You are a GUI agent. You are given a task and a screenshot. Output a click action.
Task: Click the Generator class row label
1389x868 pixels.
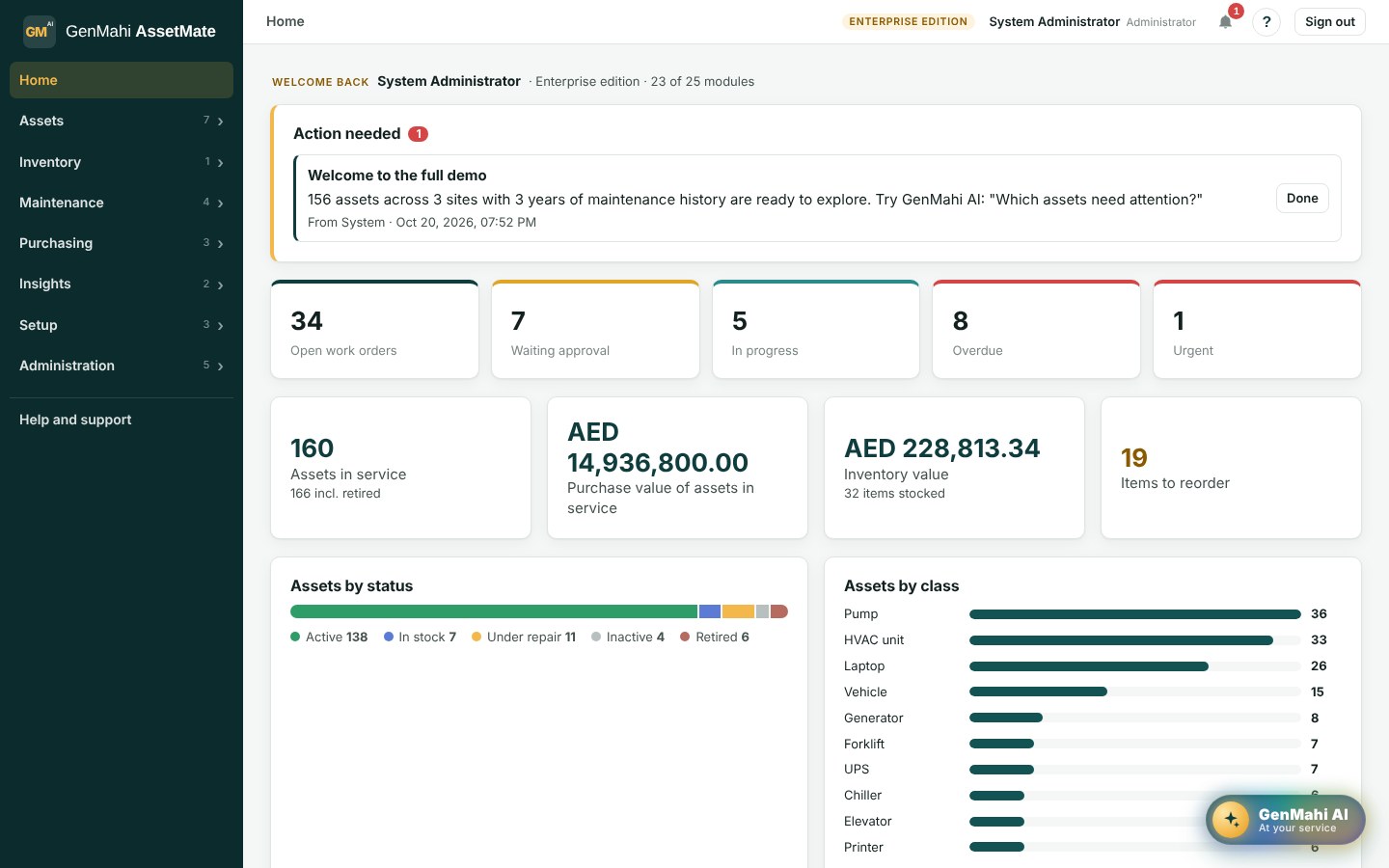tap(874, 718)
